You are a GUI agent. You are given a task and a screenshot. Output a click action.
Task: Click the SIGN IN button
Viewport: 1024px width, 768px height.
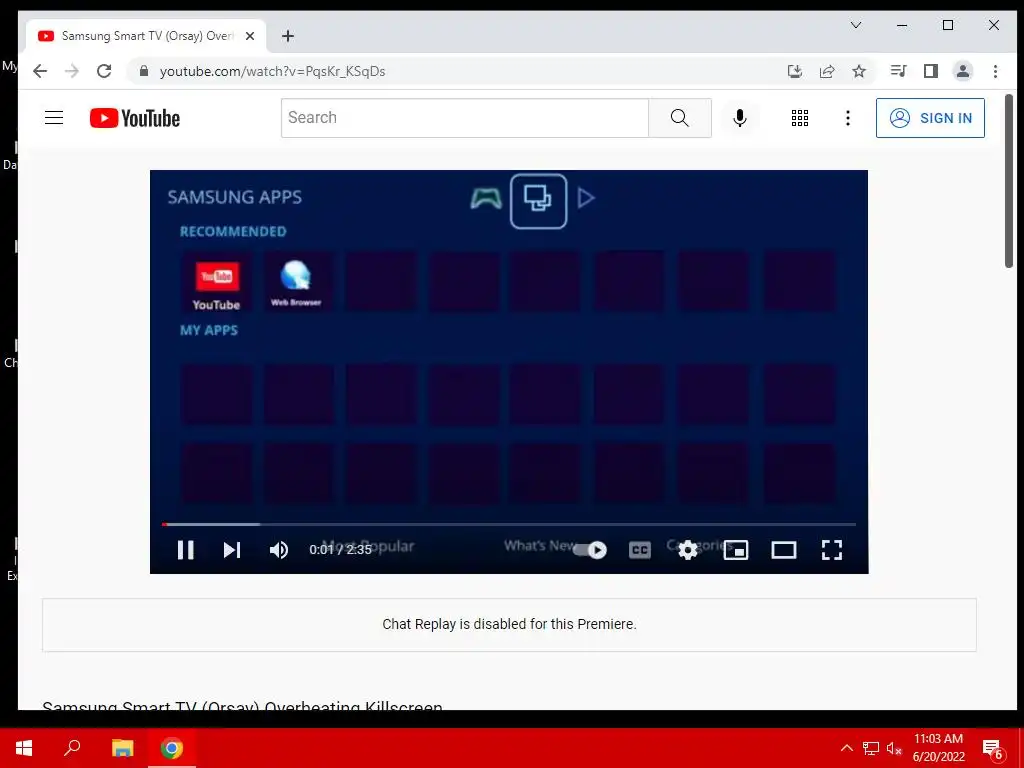[x=930, y=118]
